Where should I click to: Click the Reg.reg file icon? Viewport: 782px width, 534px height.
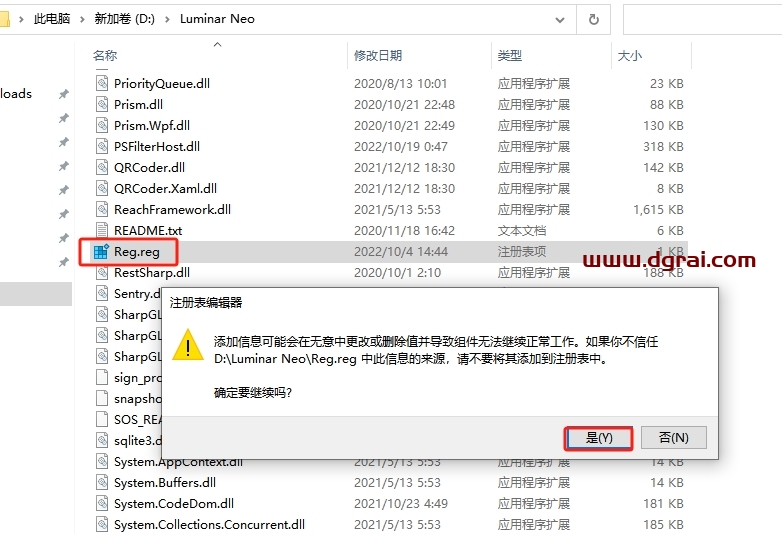[x=101, y=252]
